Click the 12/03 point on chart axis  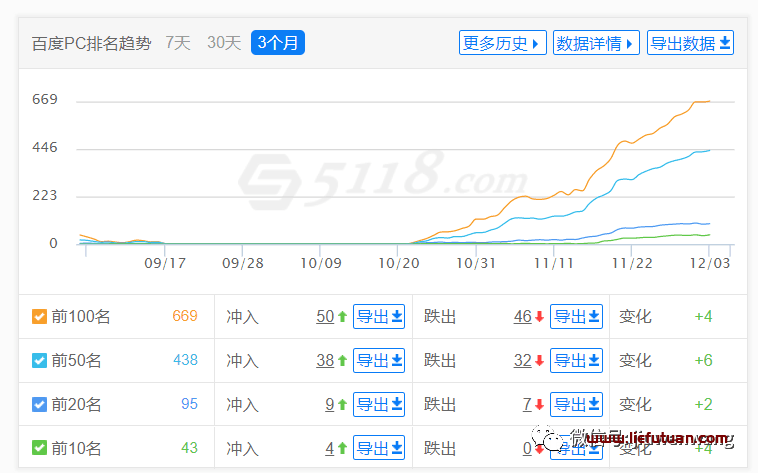[x=710, y=263]
